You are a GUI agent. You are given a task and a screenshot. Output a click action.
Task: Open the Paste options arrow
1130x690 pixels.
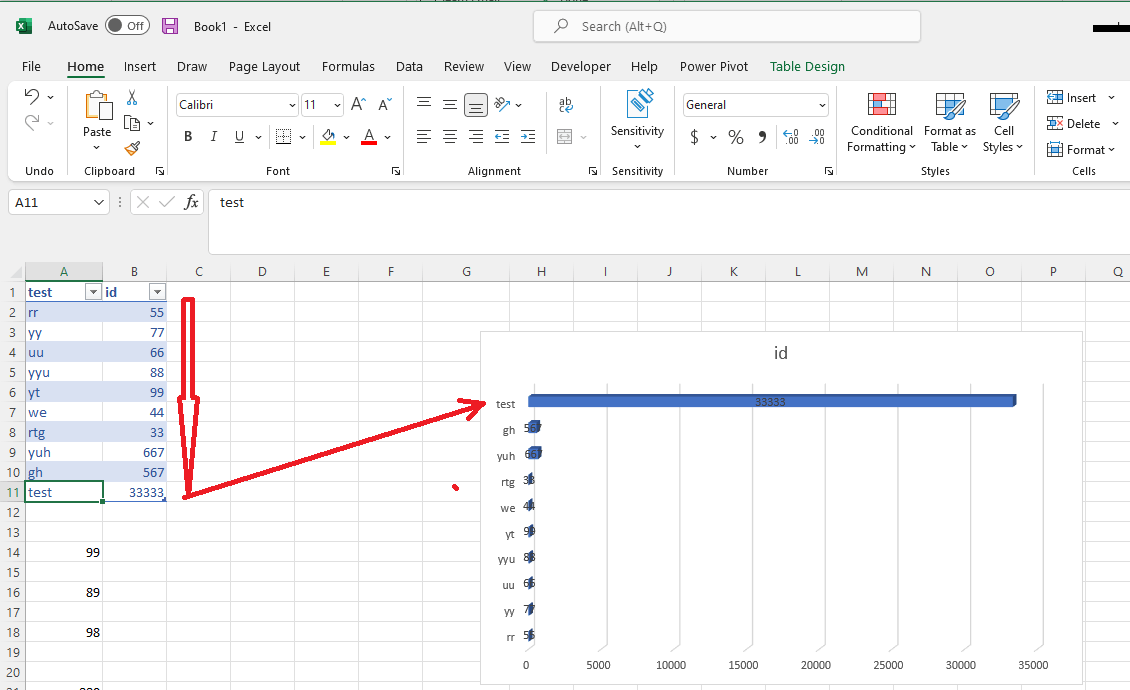click(x=97, y=148)
